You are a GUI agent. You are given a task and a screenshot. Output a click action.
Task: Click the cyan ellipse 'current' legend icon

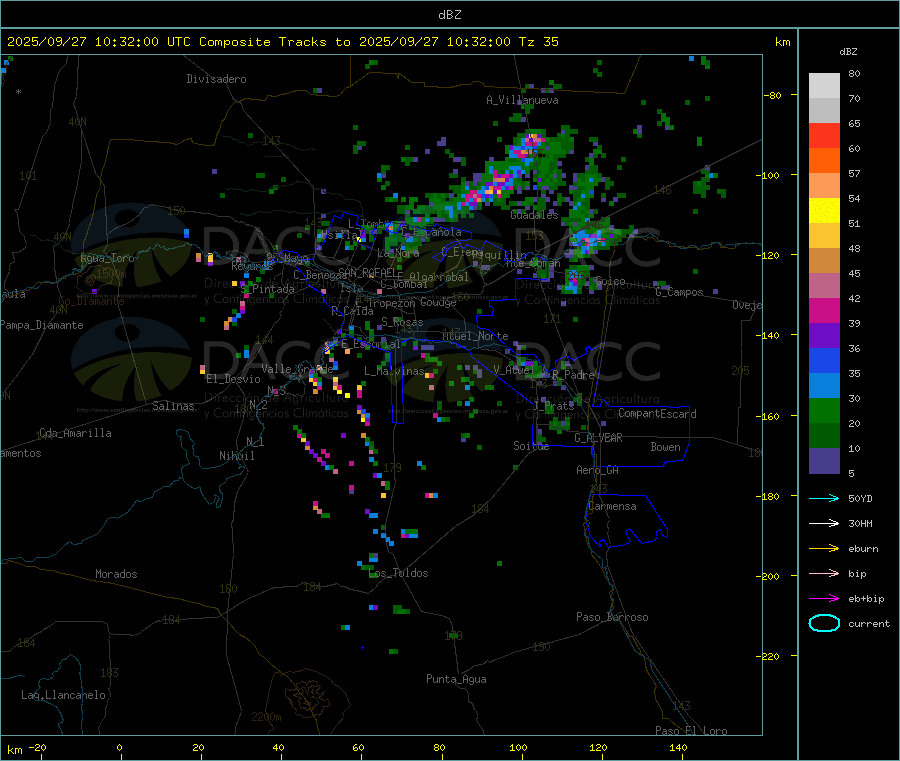(x=824, y=623)
